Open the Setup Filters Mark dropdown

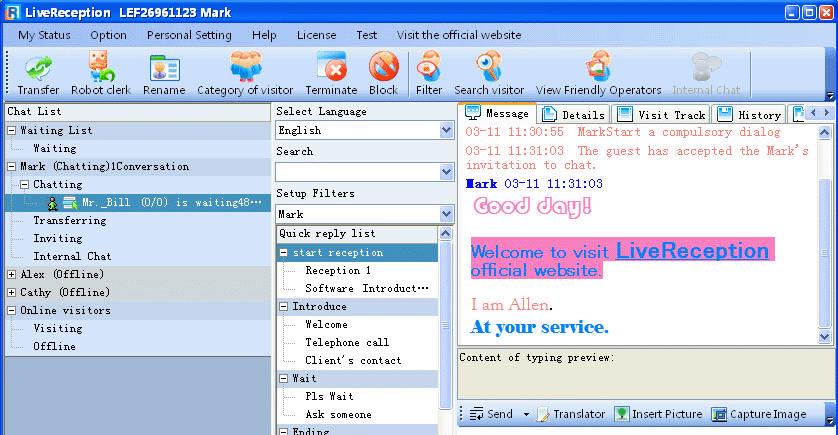447,214
